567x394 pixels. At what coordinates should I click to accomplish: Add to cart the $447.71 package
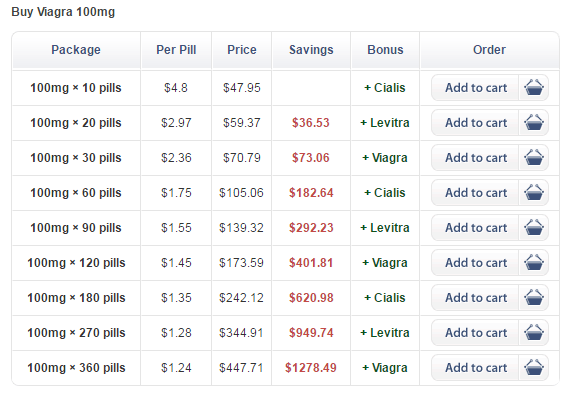click(476, 368)
